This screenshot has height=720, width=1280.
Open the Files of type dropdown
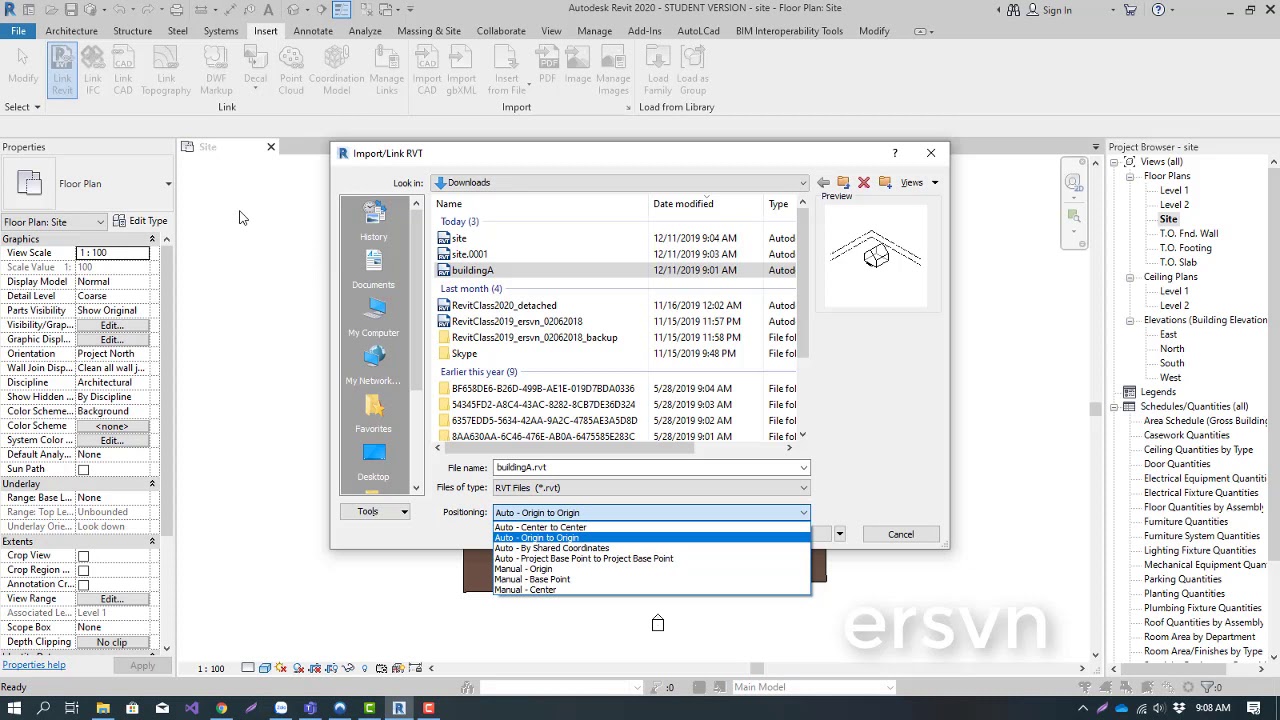tap(651, 488)
